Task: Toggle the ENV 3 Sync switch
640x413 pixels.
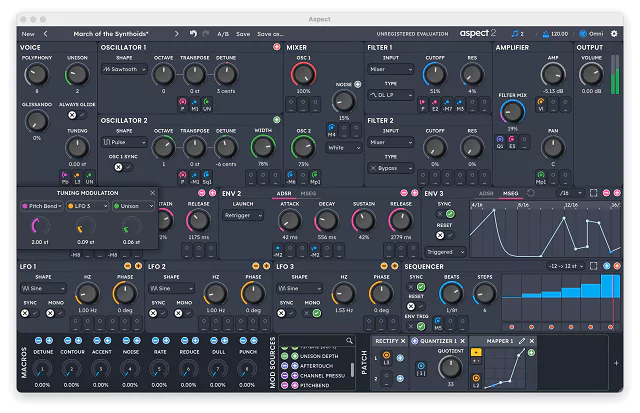Action: tap(445, 213)
